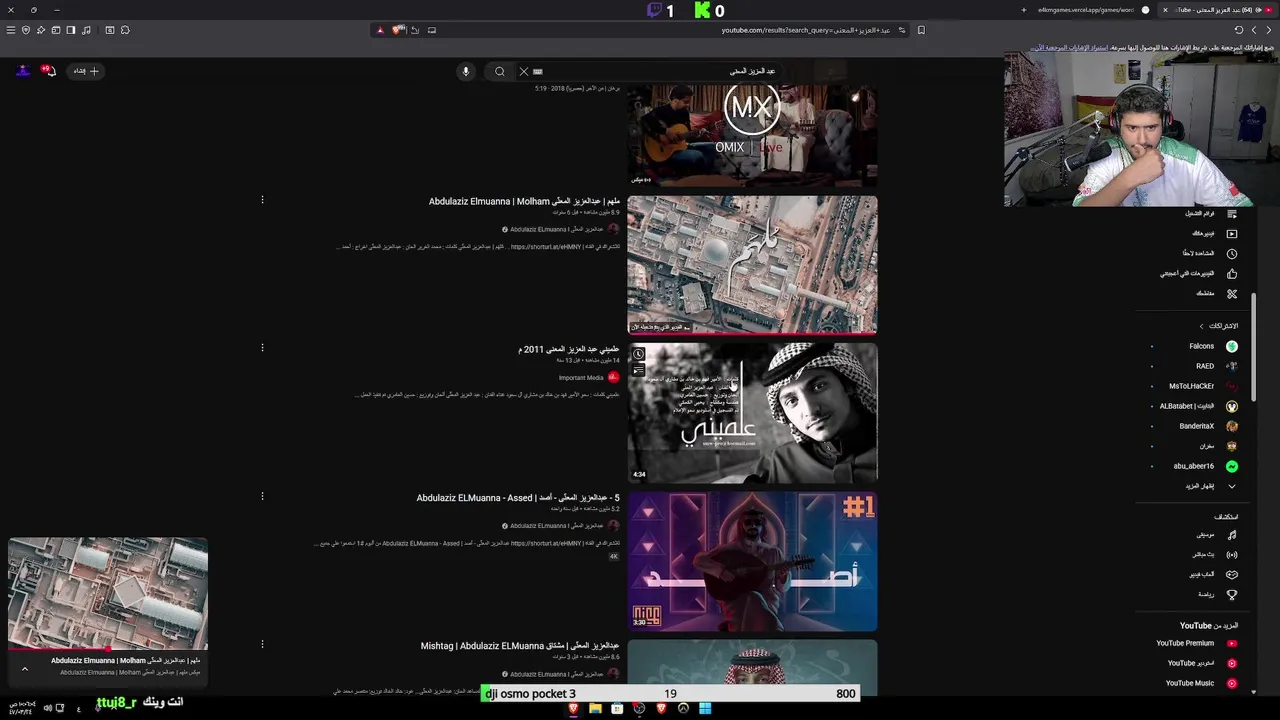Open the abu_abeer16 subscription channel

coord(1205,466)
